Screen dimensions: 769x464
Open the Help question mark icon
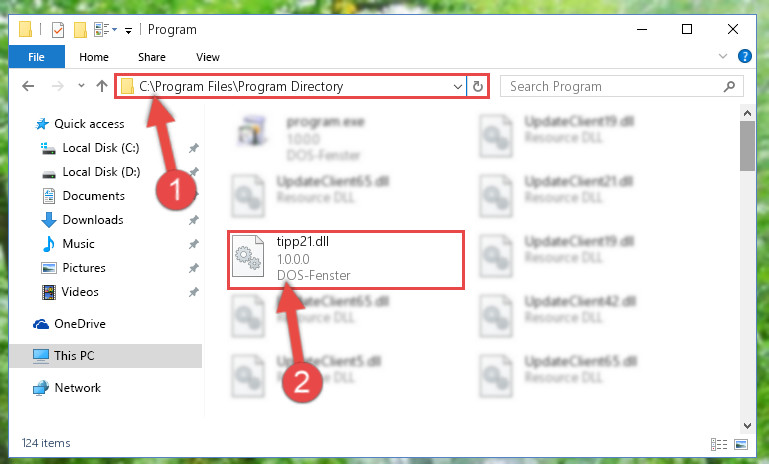744,56
